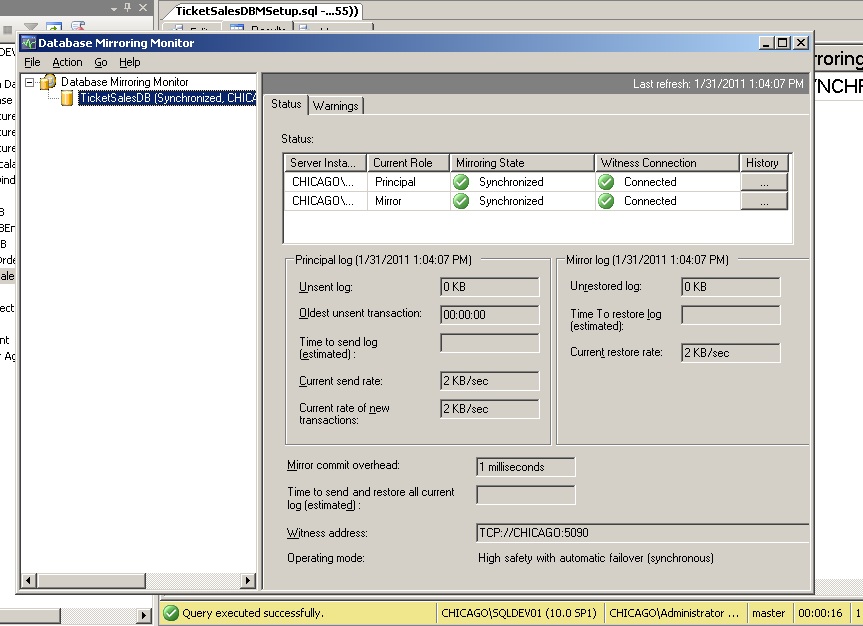Viewport: 863px width, 626px height.
Task: Click the Current send rate field
Action: pyautogui.click(x=490, y=381)
